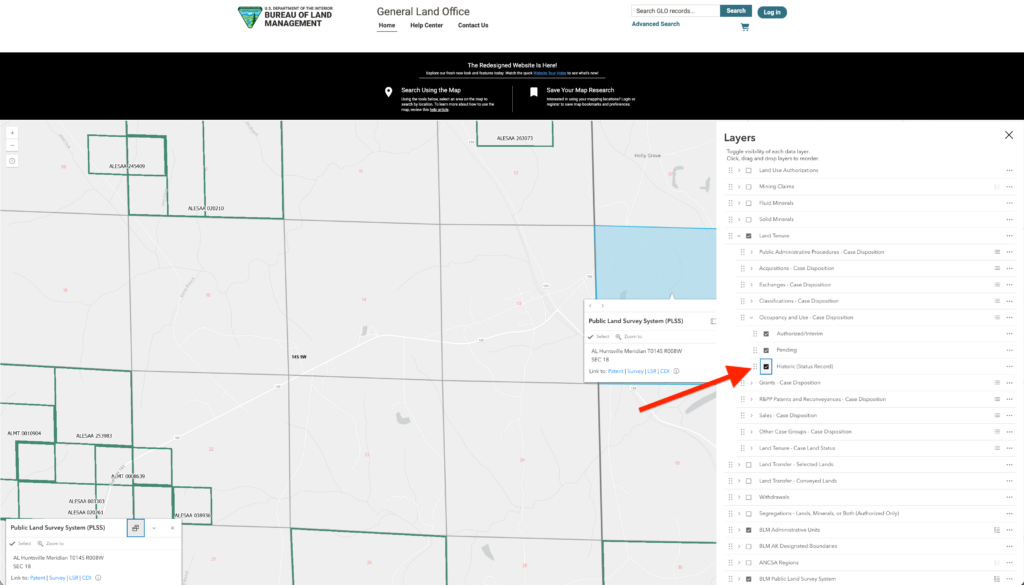1024x585 pixels.
Task: Uncheck the Pending sublayer checkbox
Action: [x=766, y=350]
